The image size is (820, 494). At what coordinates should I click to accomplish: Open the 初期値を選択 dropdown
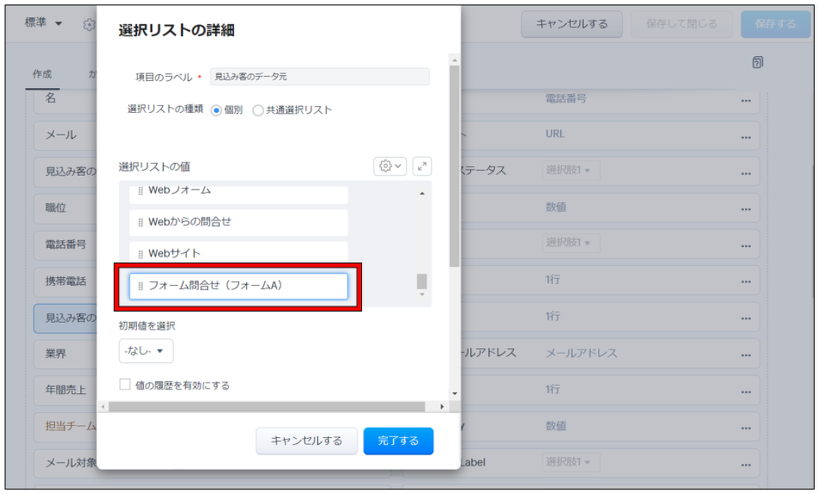click(145, 351)
